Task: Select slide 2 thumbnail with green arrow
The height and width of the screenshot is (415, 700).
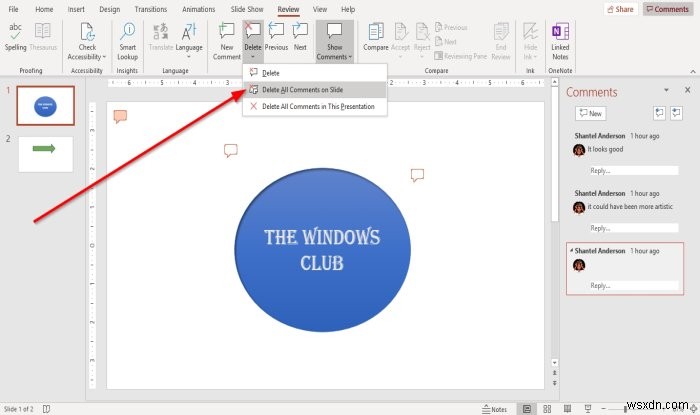Action: (46, 154)
